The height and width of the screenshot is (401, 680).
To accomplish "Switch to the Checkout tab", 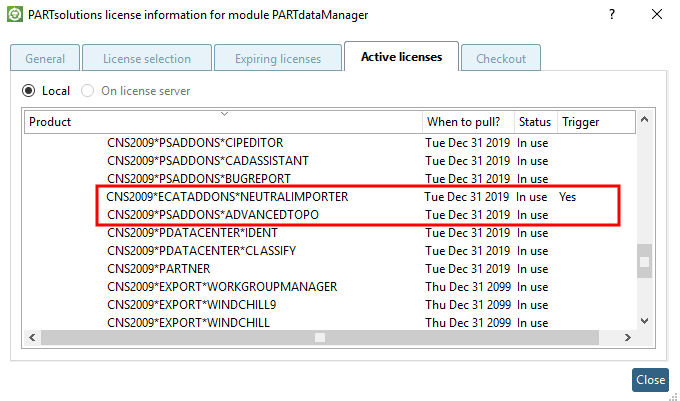I will pos(501,58).
